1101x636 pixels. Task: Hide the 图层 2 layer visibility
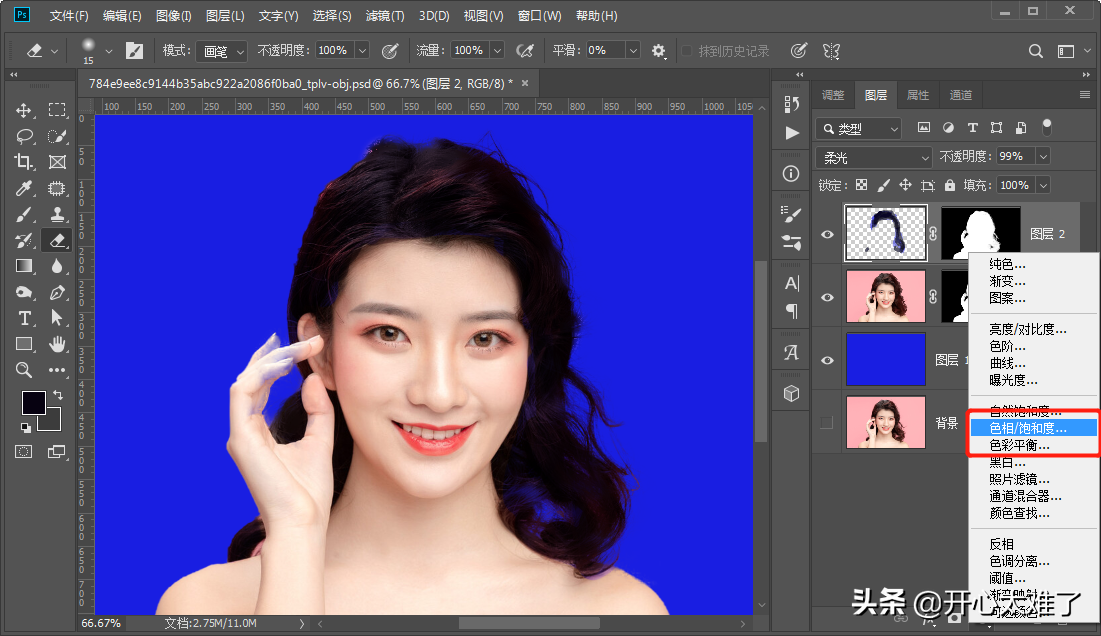point(827,234)
